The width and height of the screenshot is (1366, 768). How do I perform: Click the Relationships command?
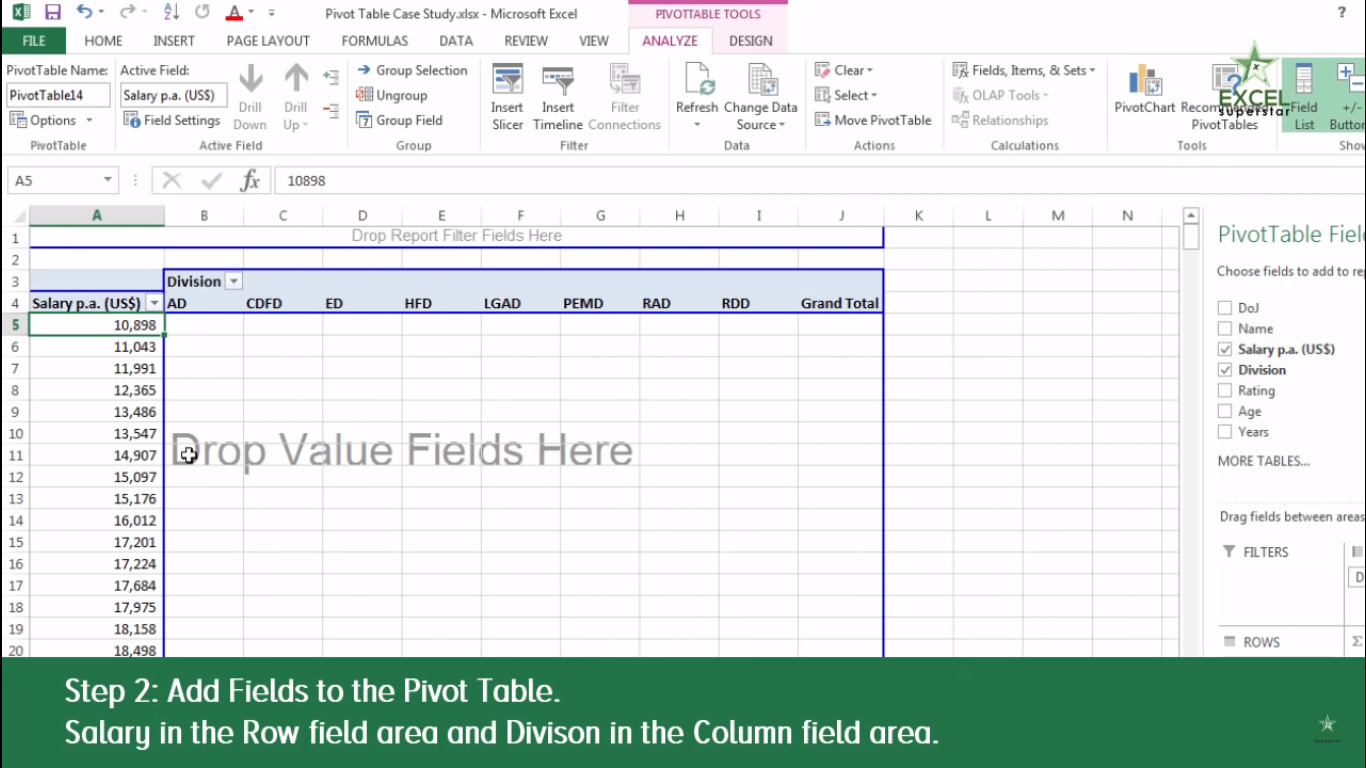click(x=1000, y=120)
